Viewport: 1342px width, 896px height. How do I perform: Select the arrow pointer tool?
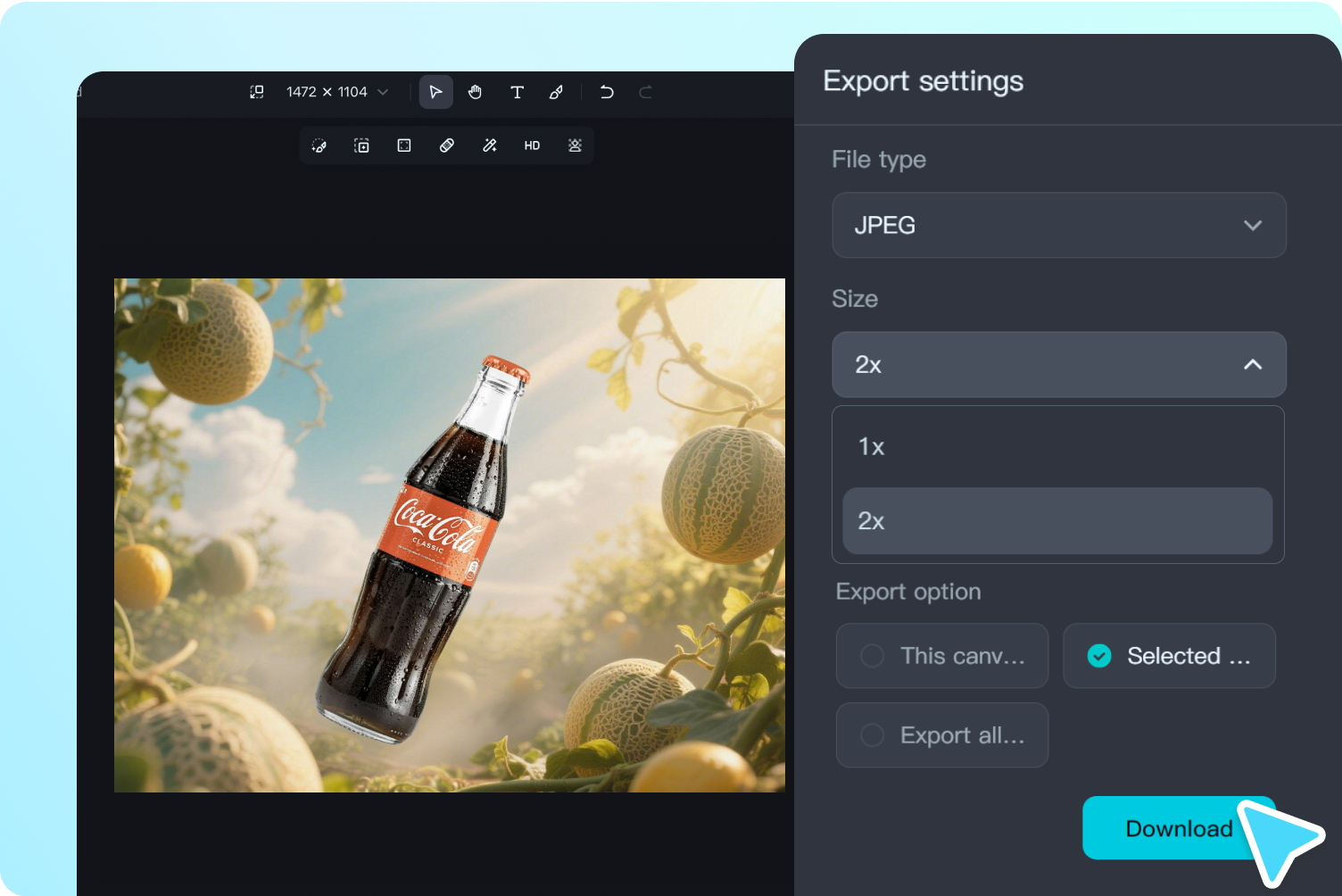tap(436, 92)
